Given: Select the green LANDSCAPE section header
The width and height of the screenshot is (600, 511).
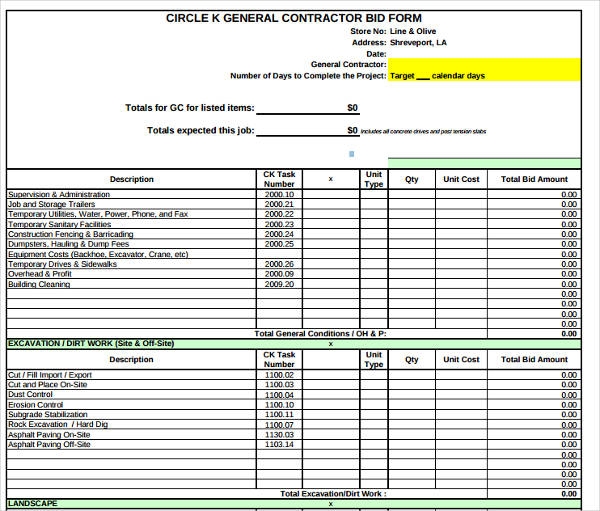Looking at the screenshot, I should click(33, 502).
